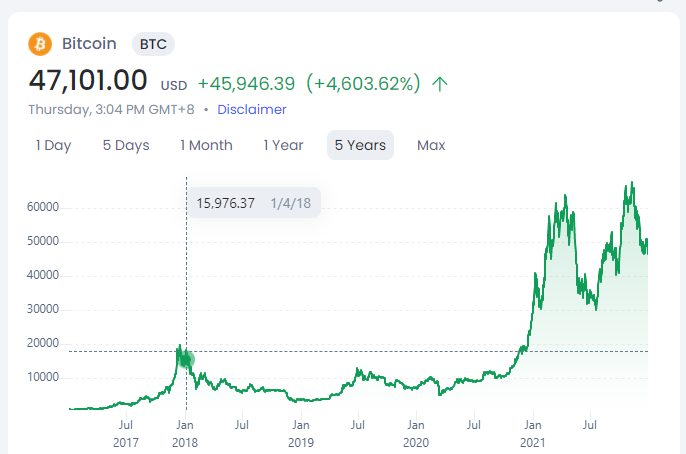Click the orange Bitcoin logo icon
The height and width of the screenshot is (454, 686).
40,44
